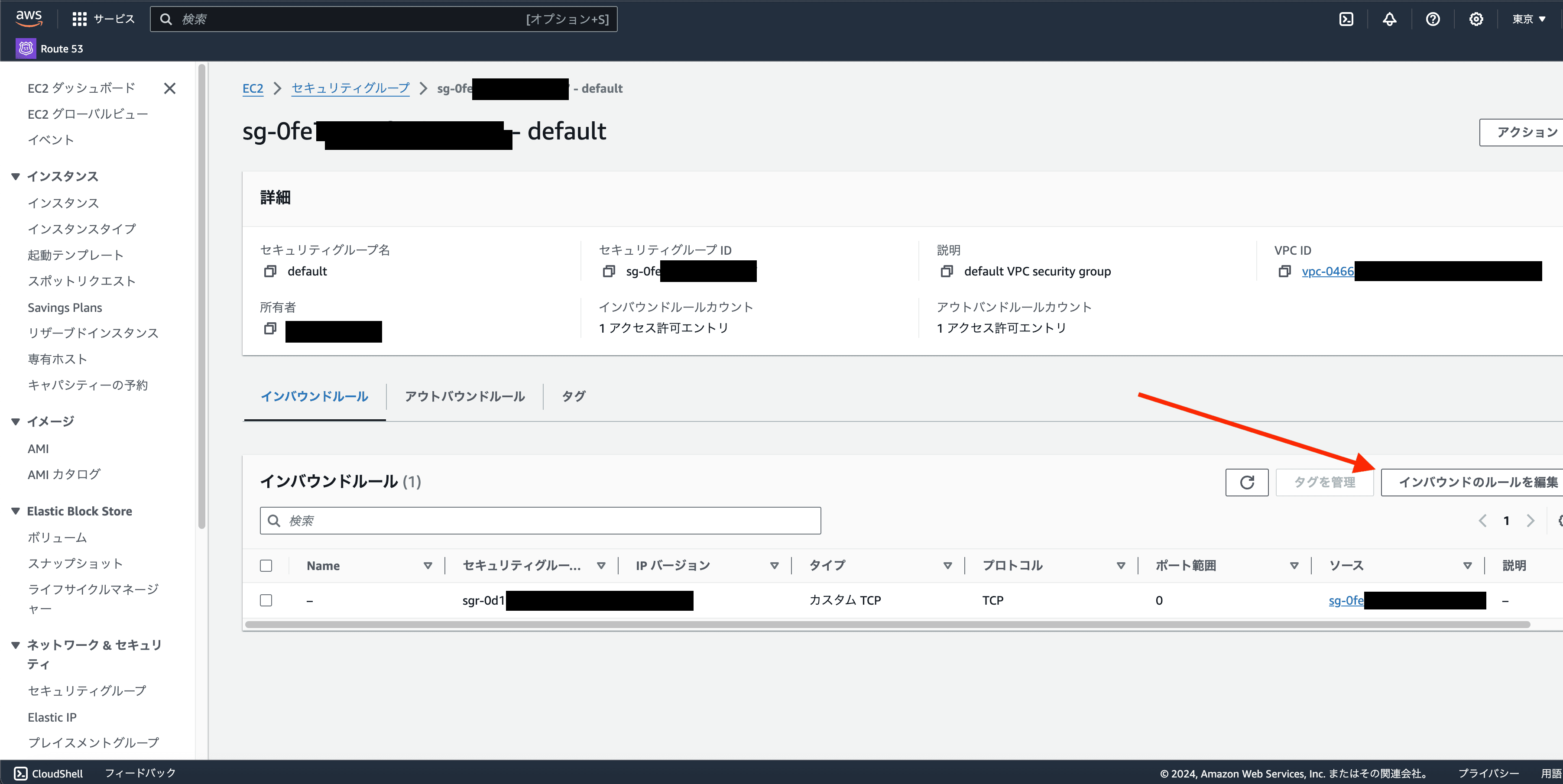Click the AWS logo home icon
Screen dimensions: 1563x784
tap(29, 18)
